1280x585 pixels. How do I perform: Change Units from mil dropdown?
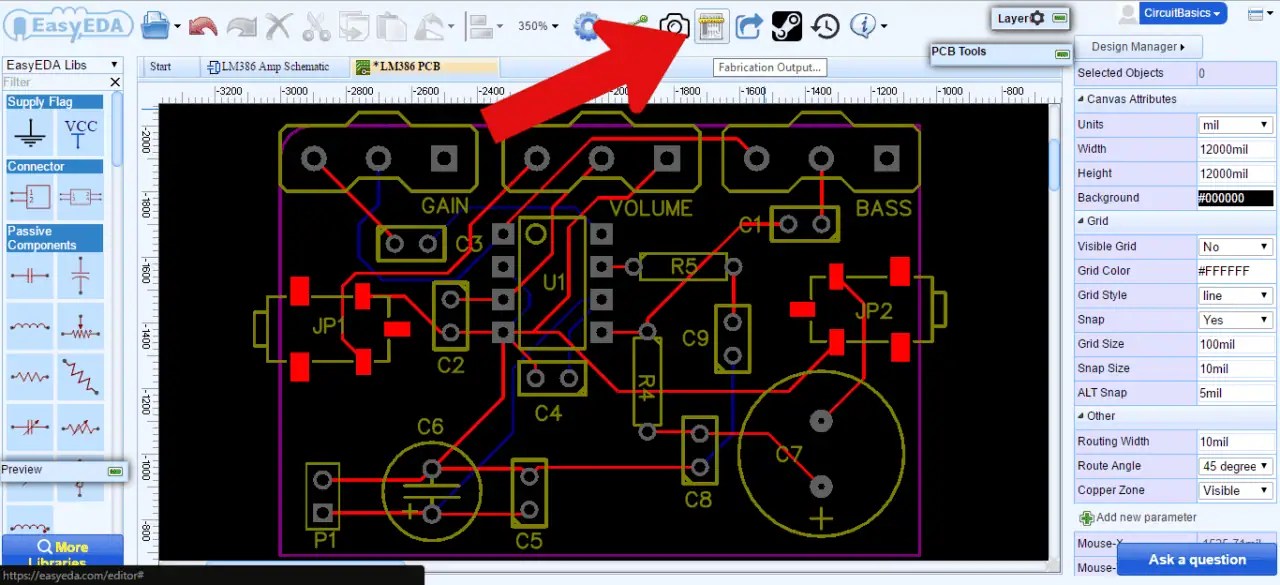(x=1235, y=124)
